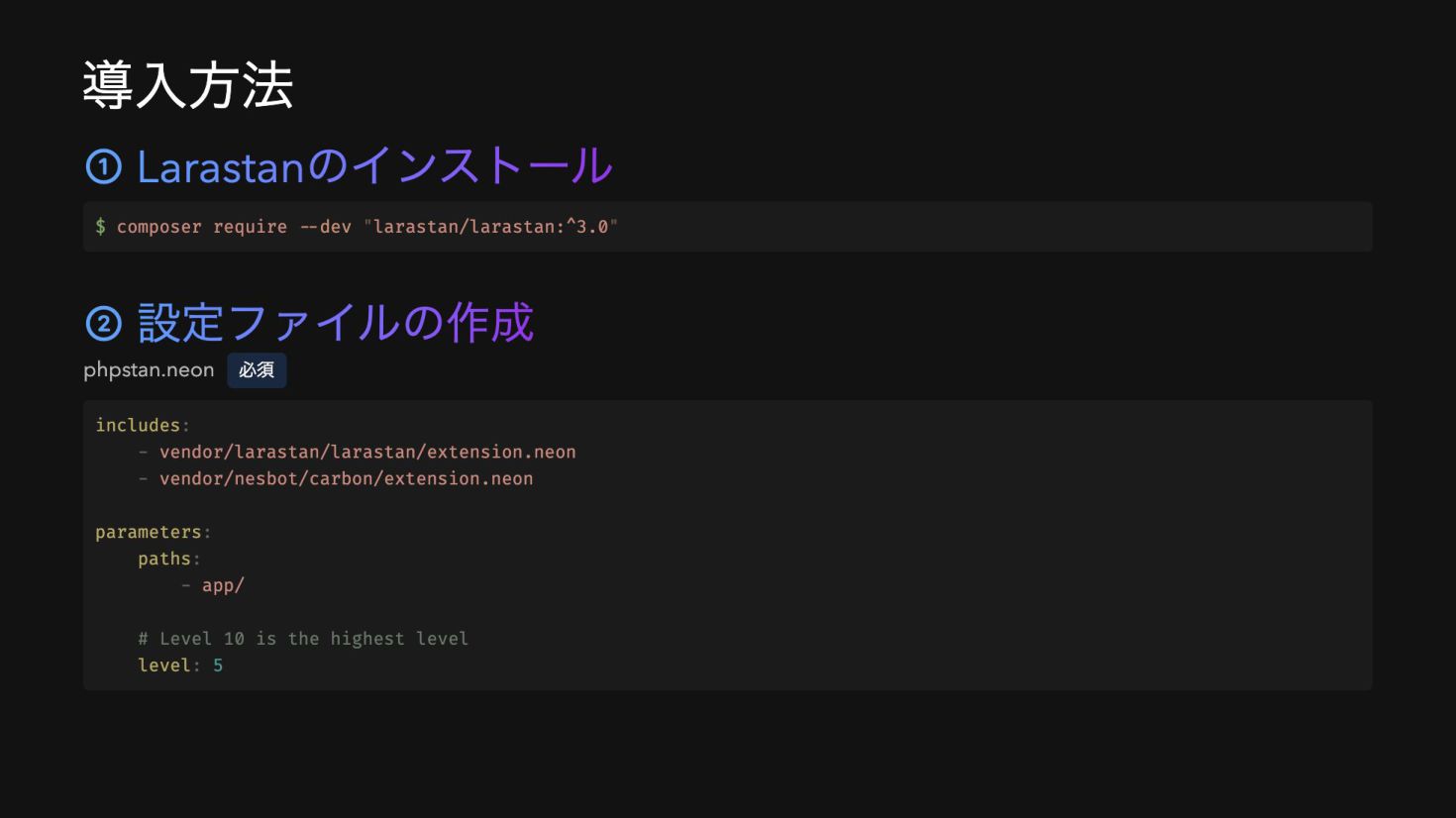
Task: Click the level: key
Action: point(169,665)
